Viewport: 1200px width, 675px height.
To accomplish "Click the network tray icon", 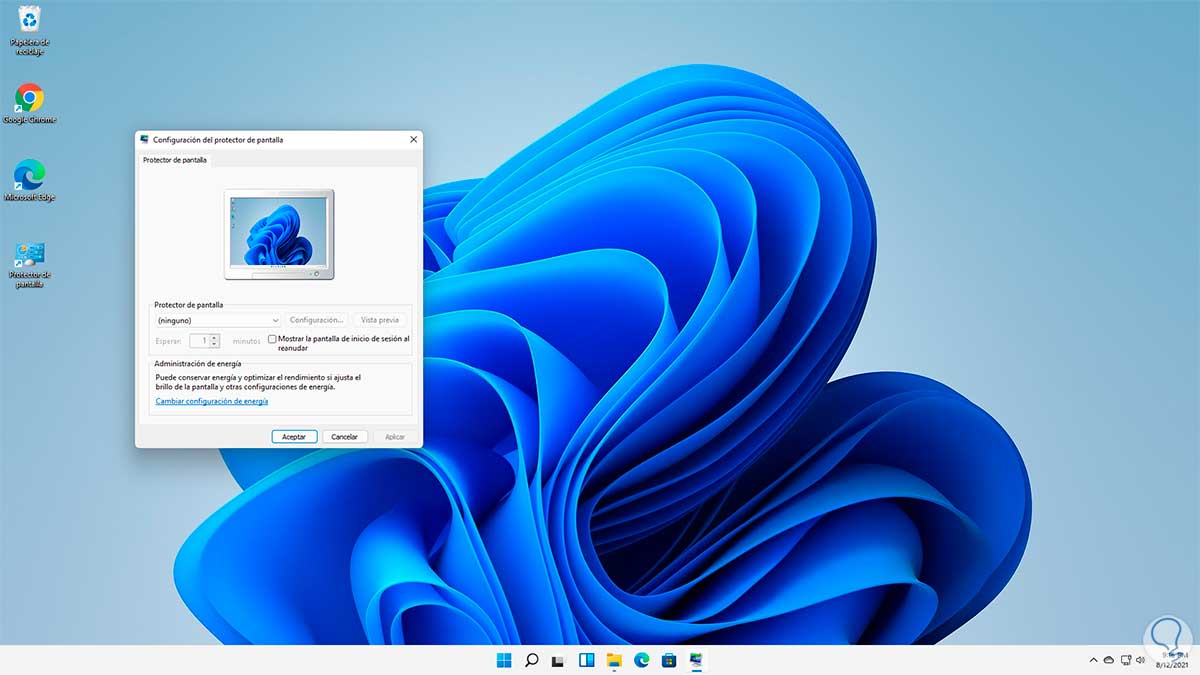I will pyautogui.click(x=1126, y=660).
